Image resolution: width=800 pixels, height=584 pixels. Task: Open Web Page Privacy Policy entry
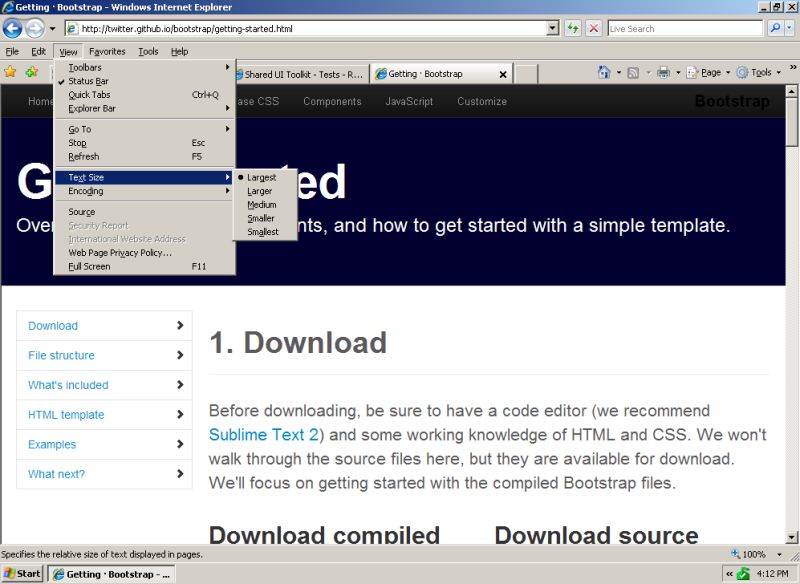click(144, 253)
